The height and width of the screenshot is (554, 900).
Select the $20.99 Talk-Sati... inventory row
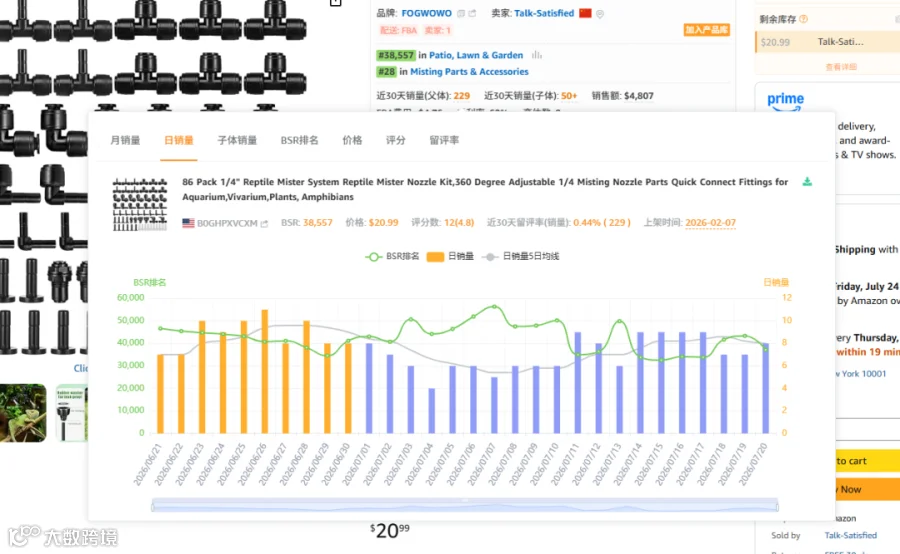tap(827, 42)
